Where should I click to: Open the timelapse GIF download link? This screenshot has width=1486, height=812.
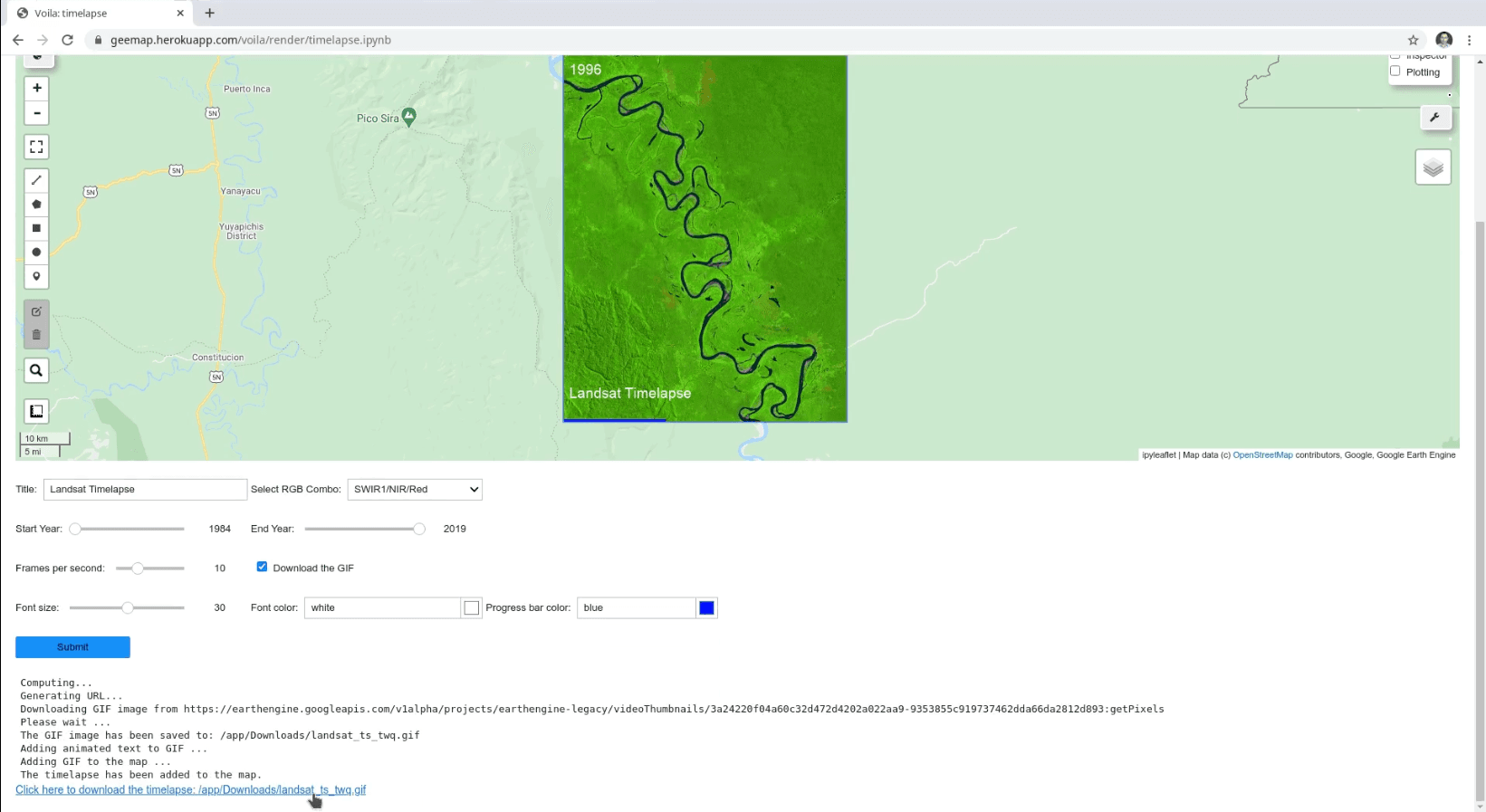coord(190,790)
